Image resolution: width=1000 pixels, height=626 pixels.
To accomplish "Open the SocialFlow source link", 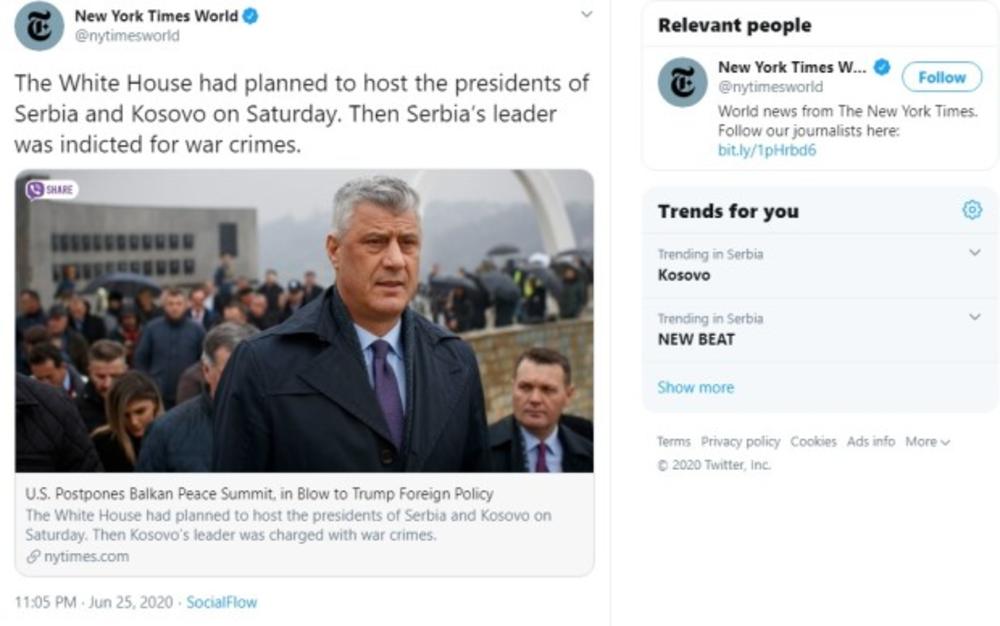I will [x=221, y=602].
